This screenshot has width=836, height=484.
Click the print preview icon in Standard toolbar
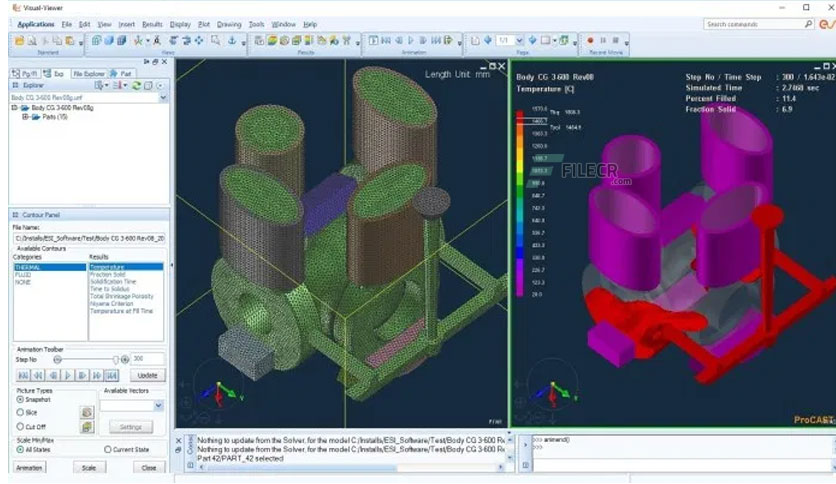coord(32,41)
